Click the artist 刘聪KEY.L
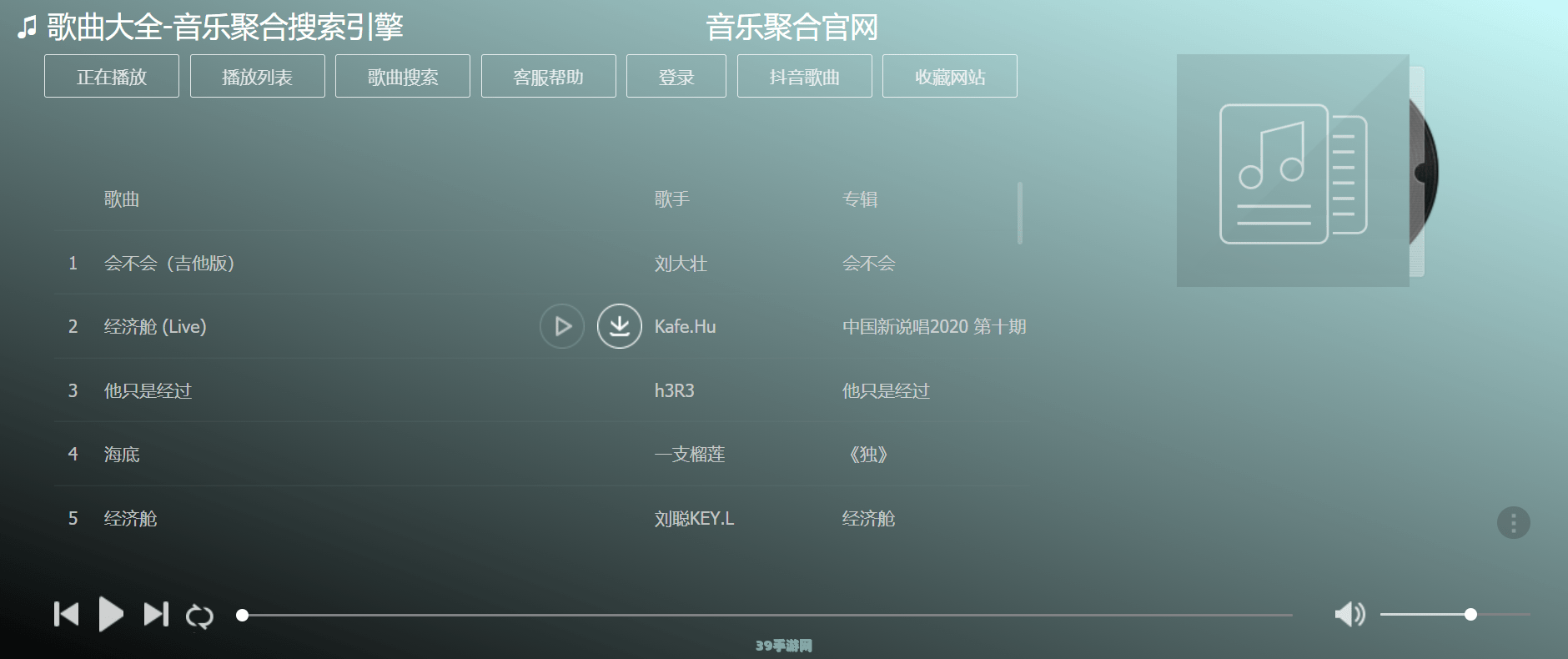The width and height of the screenshot is (1568, 659). point(694,519)
